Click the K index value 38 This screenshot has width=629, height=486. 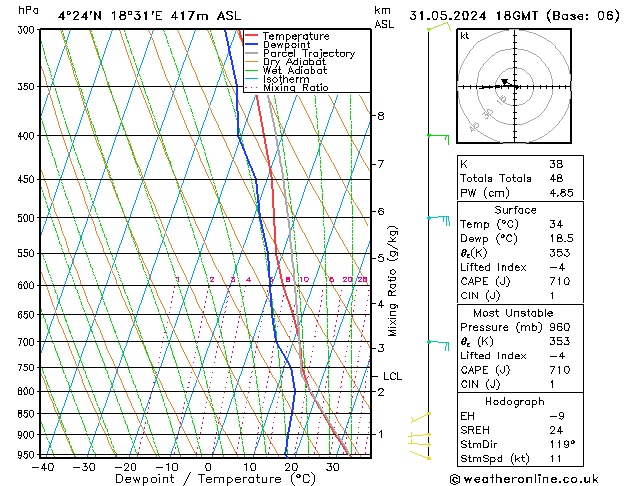click(556, 164)
